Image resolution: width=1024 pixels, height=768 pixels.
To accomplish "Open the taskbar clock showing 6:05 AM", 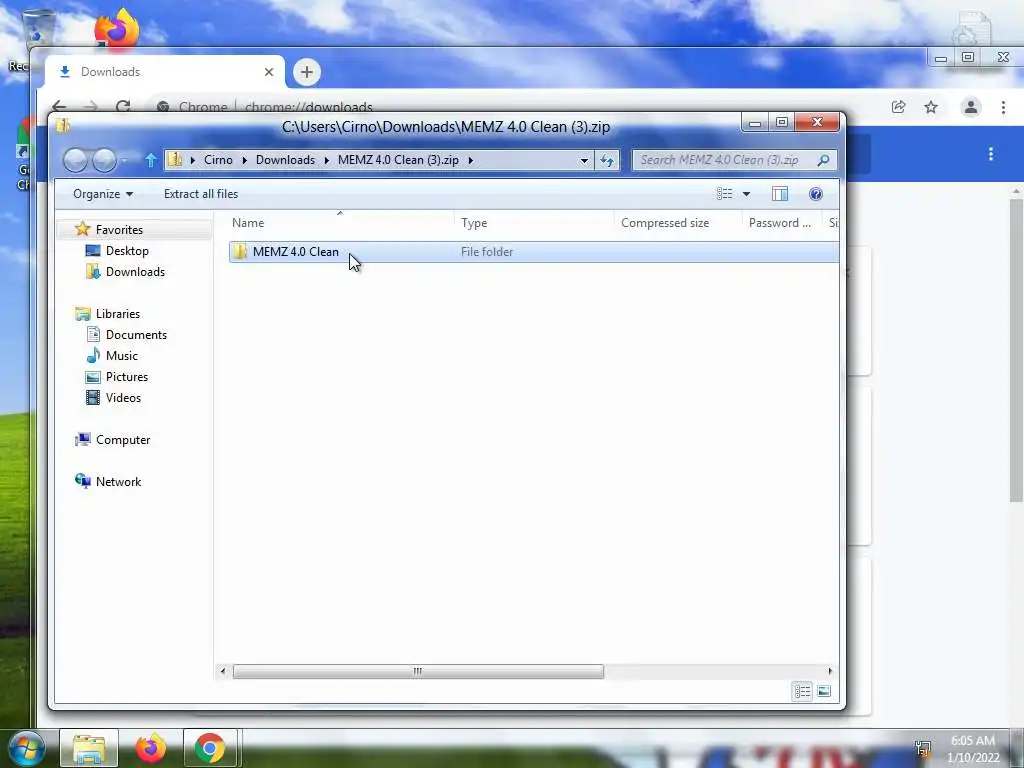I will click(x=973, y=749).
